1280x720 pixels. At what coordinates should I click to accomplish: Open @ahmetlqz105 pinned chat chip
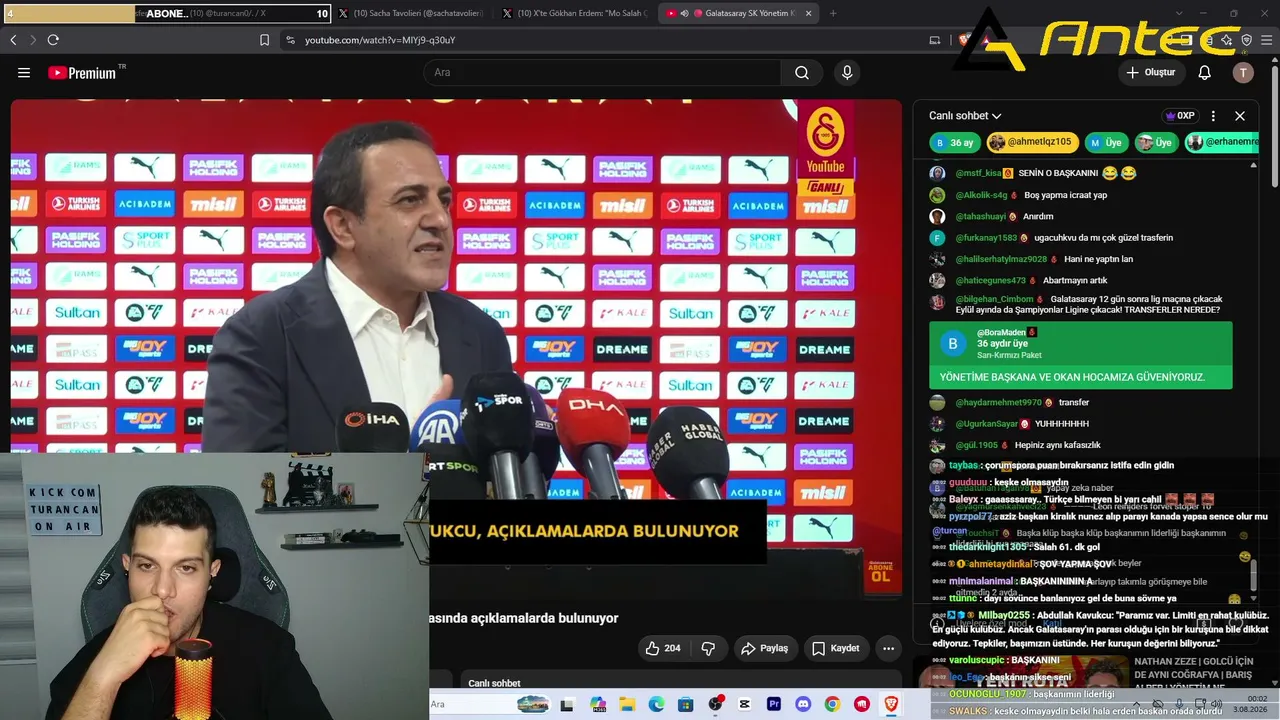pyautogui.click(x=1031, y=143)
